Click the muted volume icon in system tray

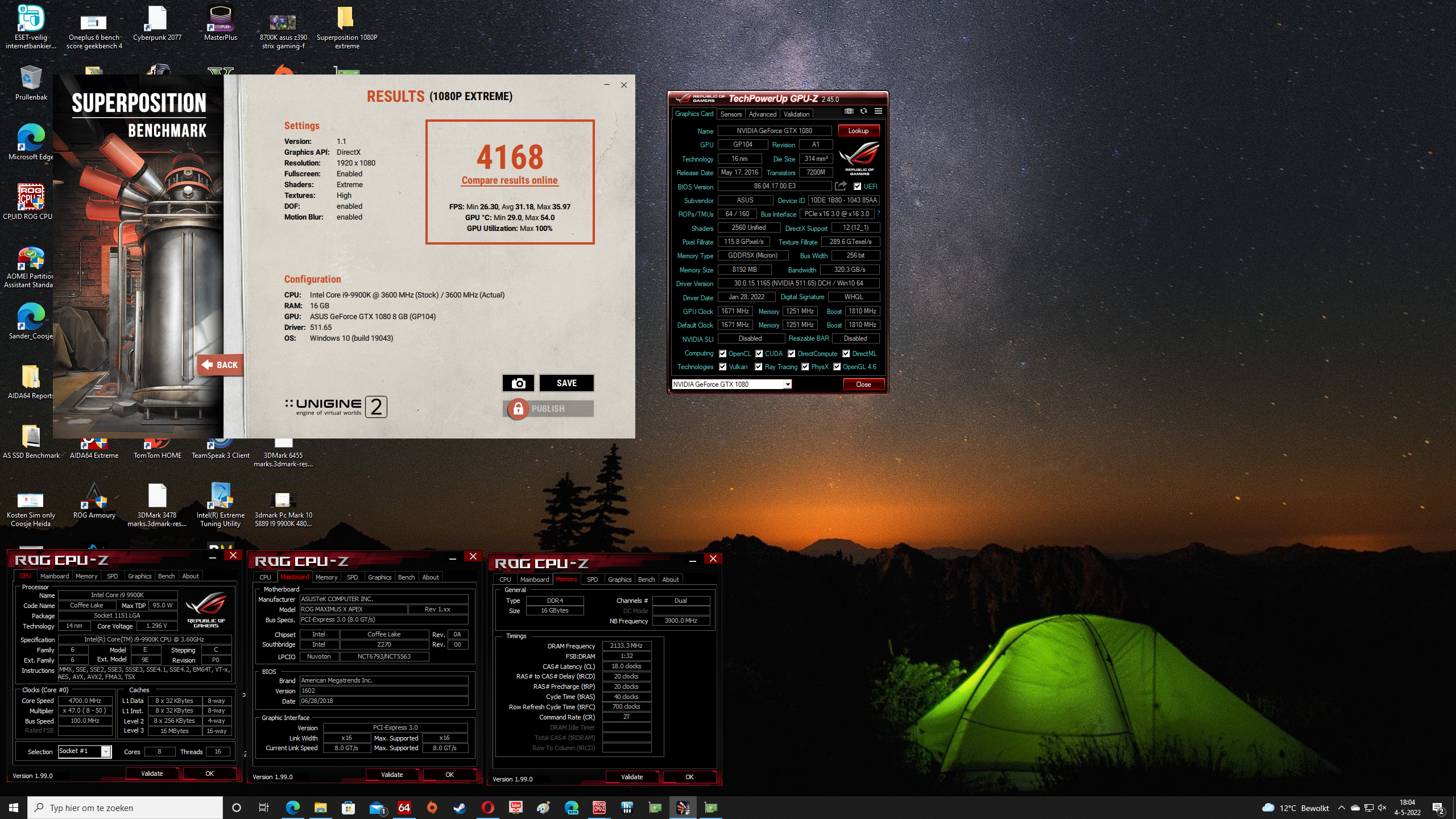(1382, 808)
